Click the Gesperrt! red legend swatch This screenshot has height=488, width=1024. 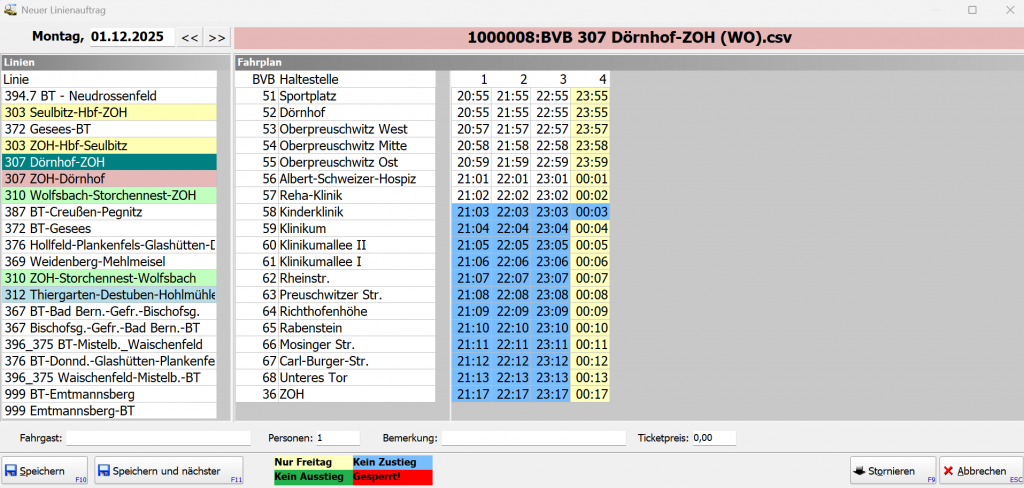pyautogui.click(x=391, y=477)
